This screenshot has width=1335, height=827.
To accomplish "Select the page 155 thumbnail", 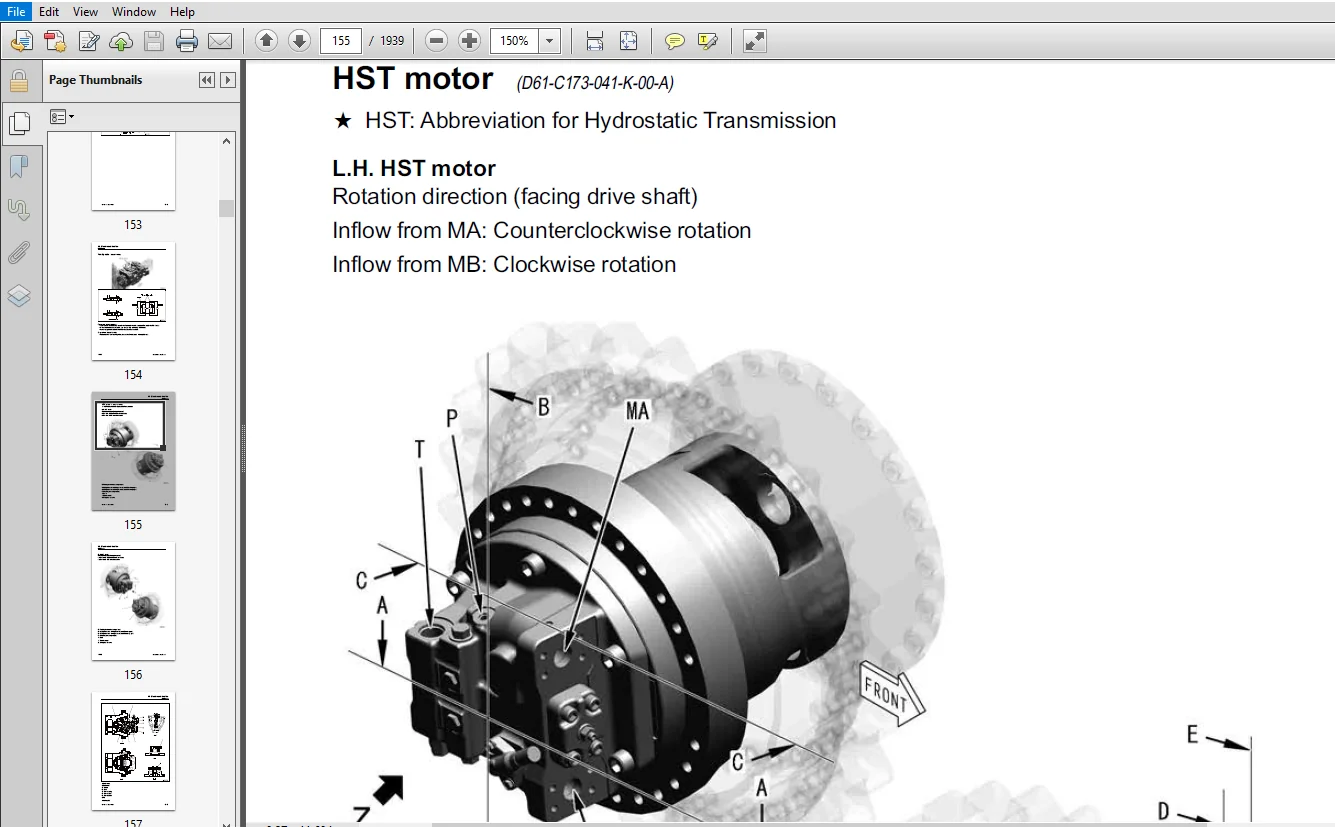I will 133,451.
